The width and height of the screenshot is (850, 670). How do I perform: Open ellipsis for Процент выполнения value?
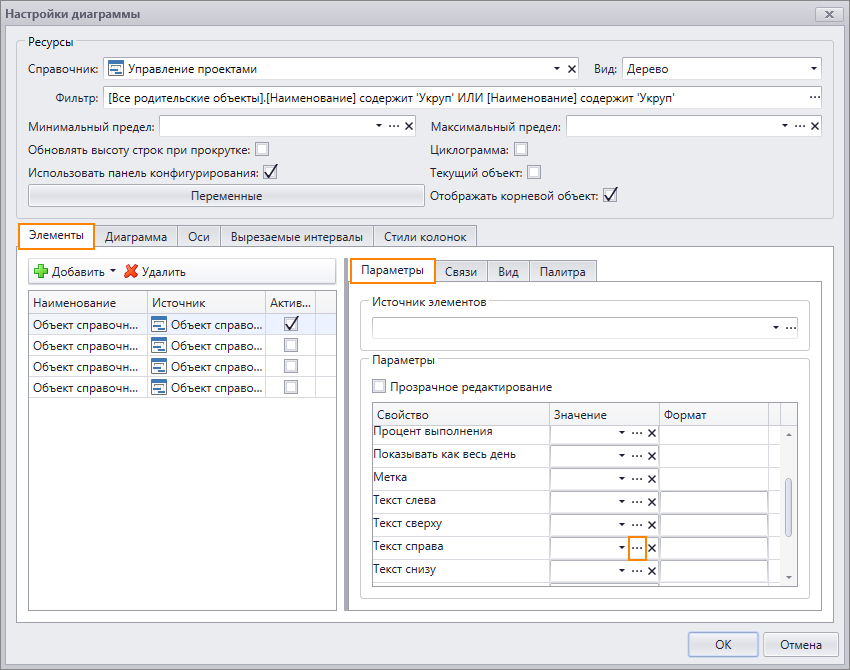[x=637, y=433]
